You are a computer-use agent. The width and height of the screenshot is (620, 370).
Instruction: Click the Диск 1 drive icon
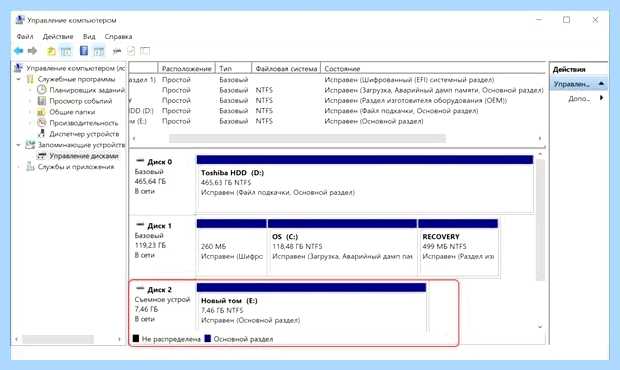(140, 225)
